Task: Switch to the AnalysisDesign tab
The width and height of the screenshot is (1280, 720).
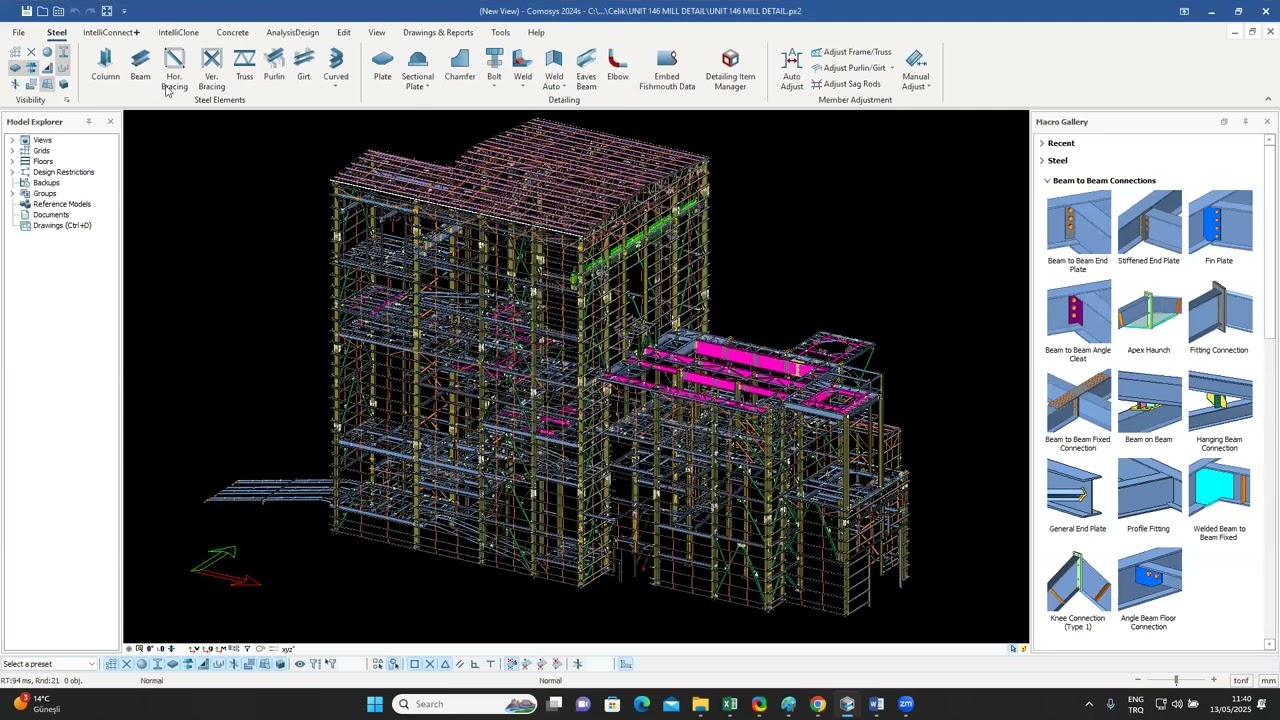Action: (x=293, y=32)
